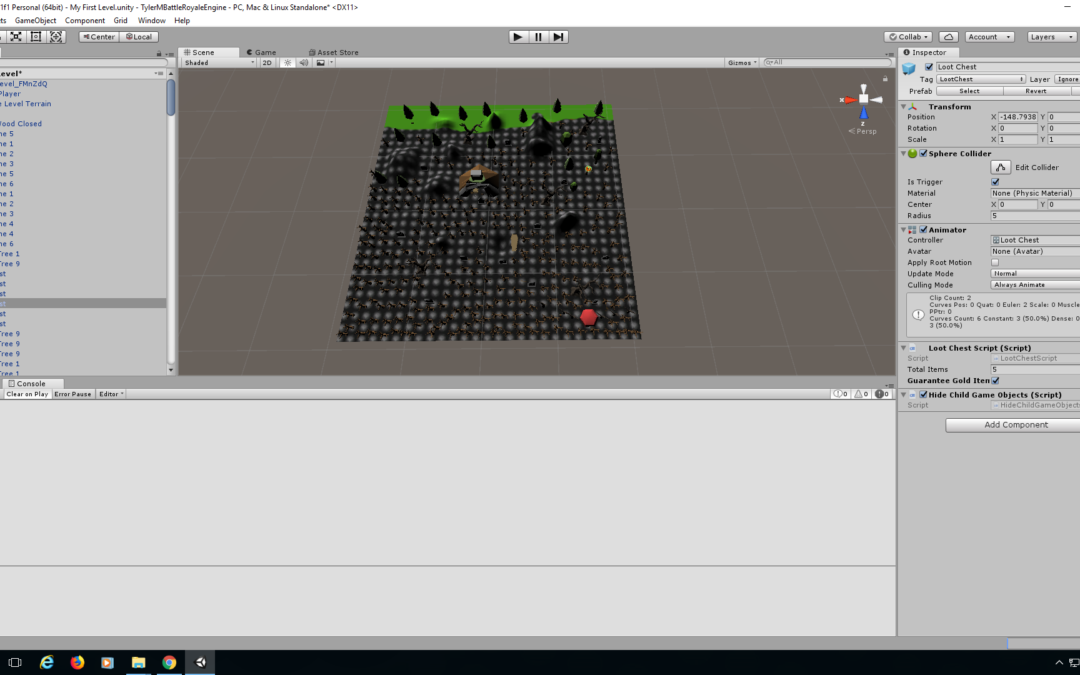The image size is (1080, 675).
Task: Open the Collab dropdown
Action: [x=908, y=37]
